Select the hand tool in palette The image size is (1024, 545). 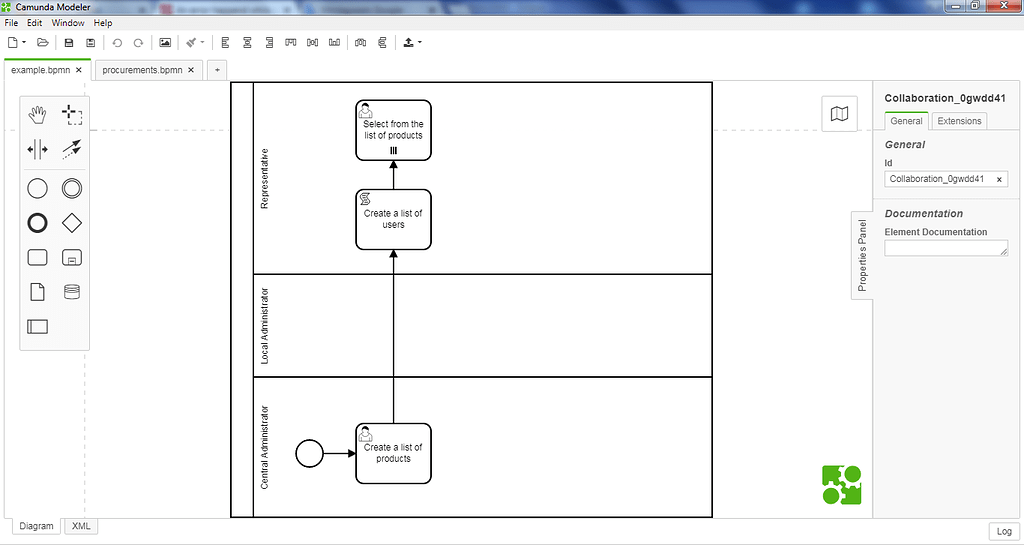pos(37,114)
